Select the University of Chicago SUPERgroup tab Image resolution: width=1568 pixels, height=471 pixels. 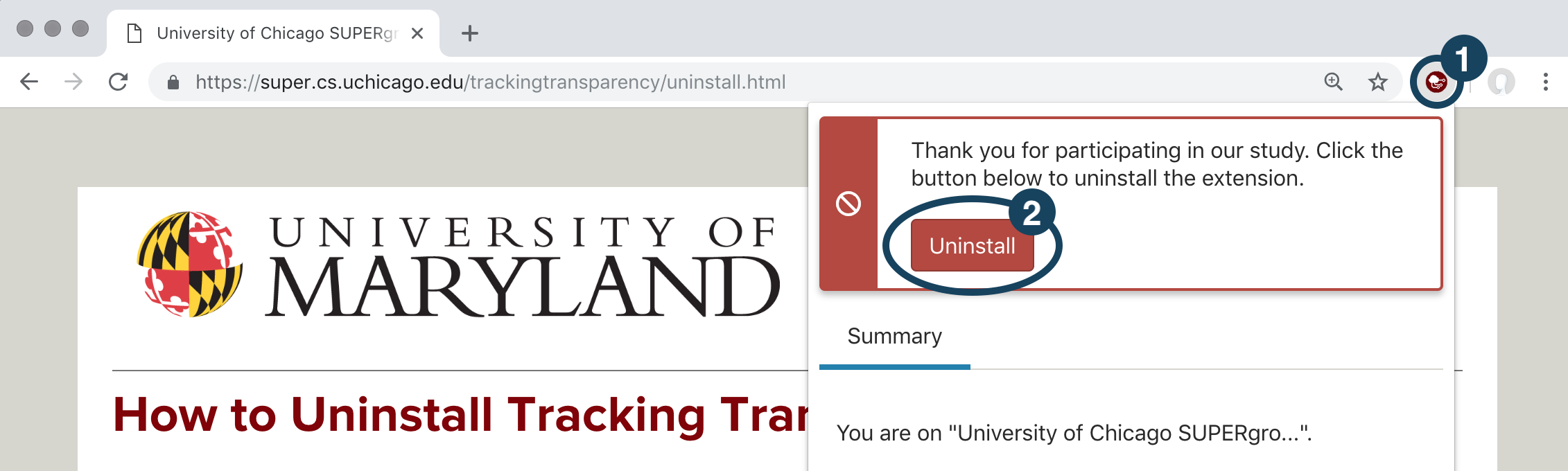270,33
